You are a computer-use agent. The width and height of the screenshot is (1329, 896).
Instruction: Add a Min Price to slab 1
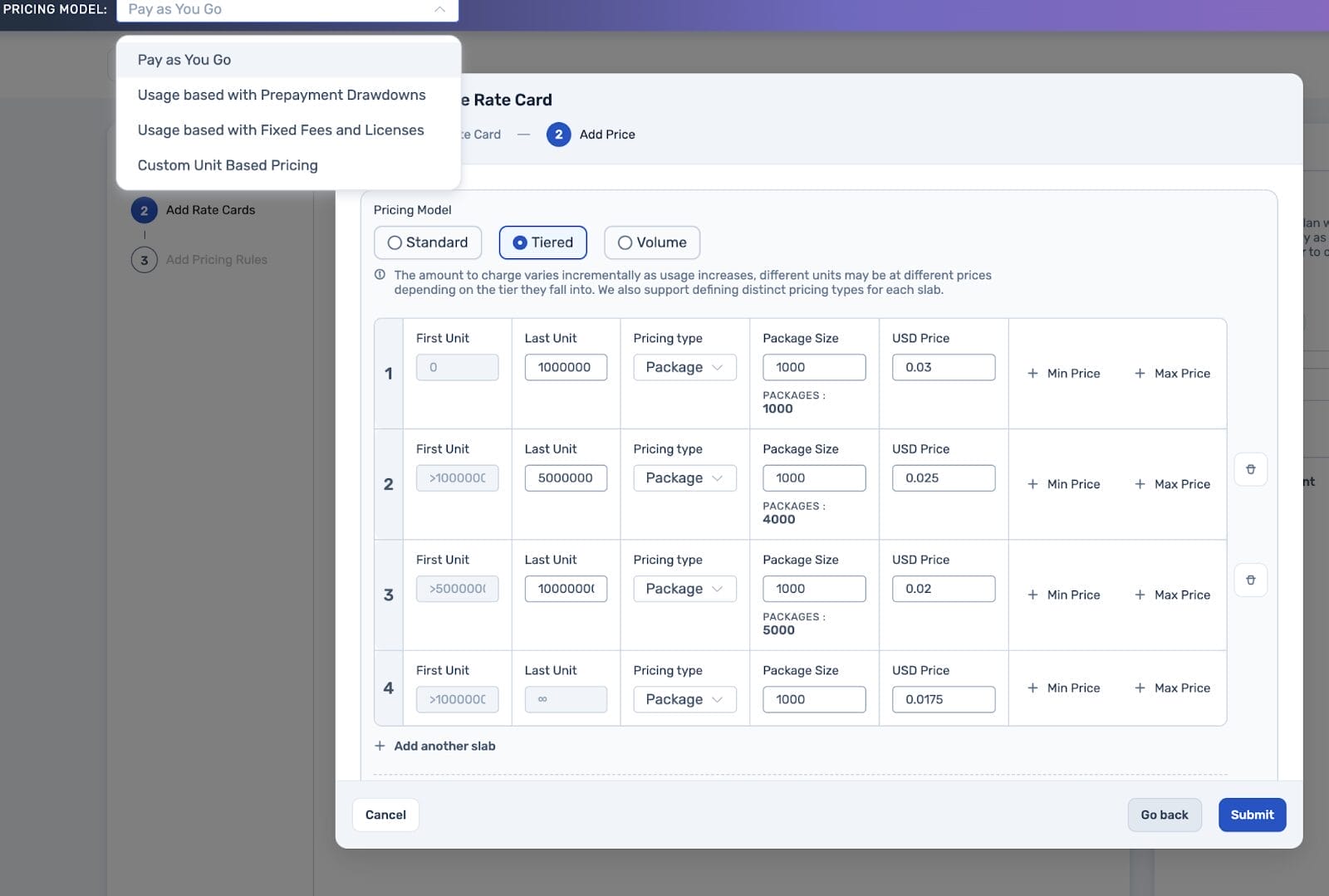[1064, 373]
